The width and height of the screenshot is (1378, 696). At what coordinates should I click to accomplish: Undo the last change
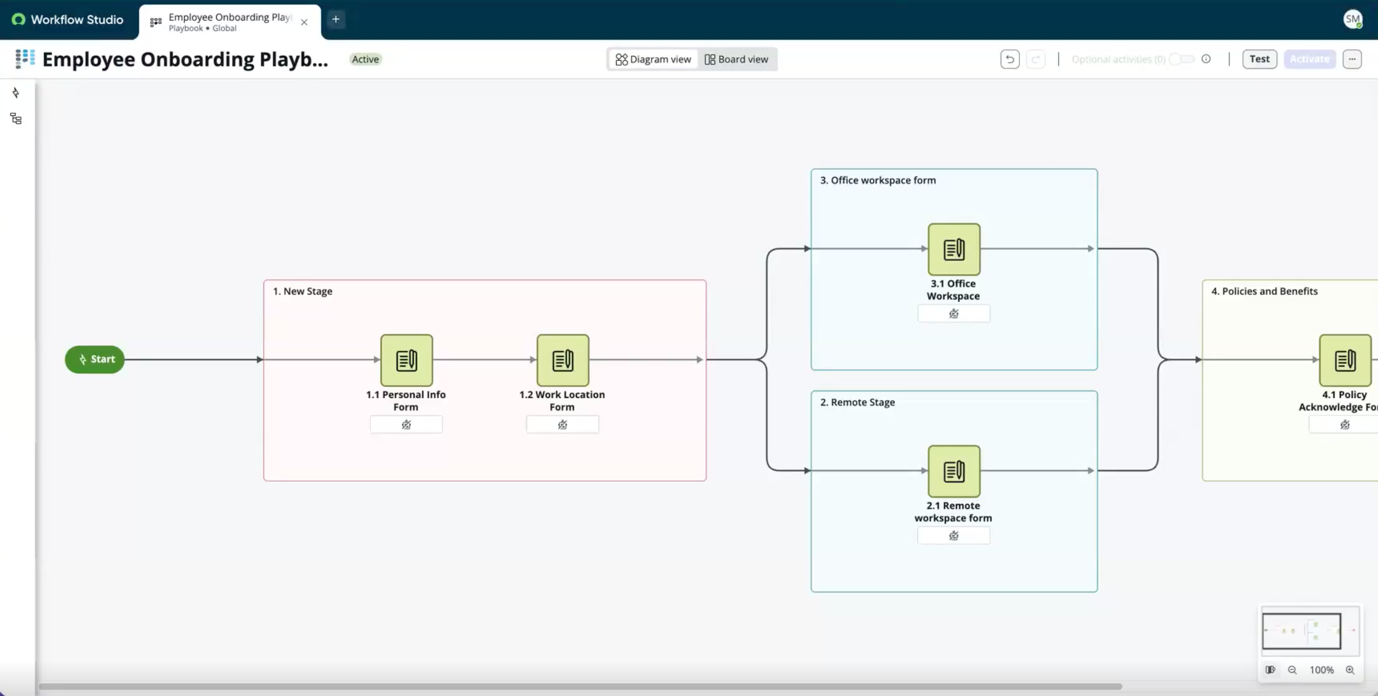[x=1010, y=59]
